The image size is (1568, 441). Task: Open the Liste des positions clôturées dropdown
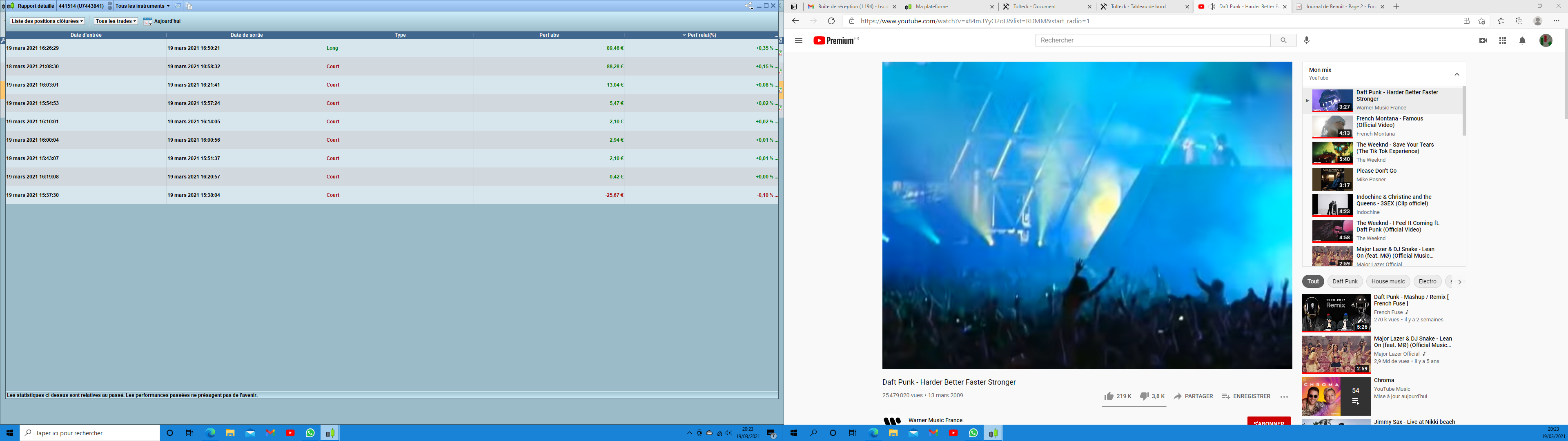[x=47, y=21]
